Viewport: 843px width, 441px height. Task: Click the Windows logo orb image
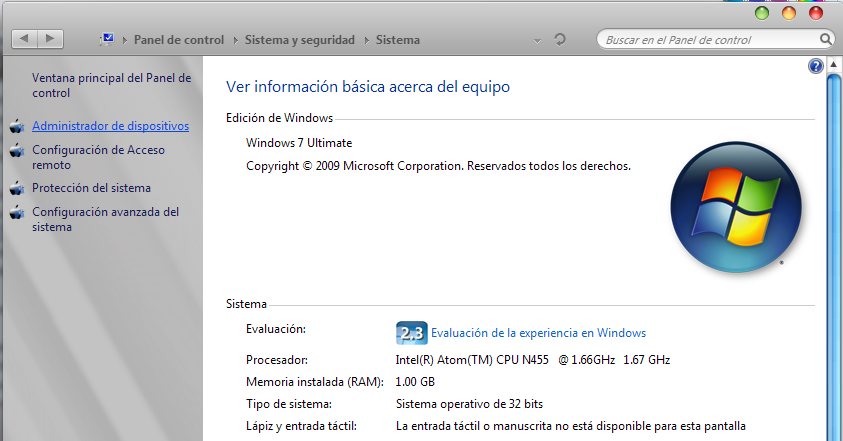pos(736,207)
